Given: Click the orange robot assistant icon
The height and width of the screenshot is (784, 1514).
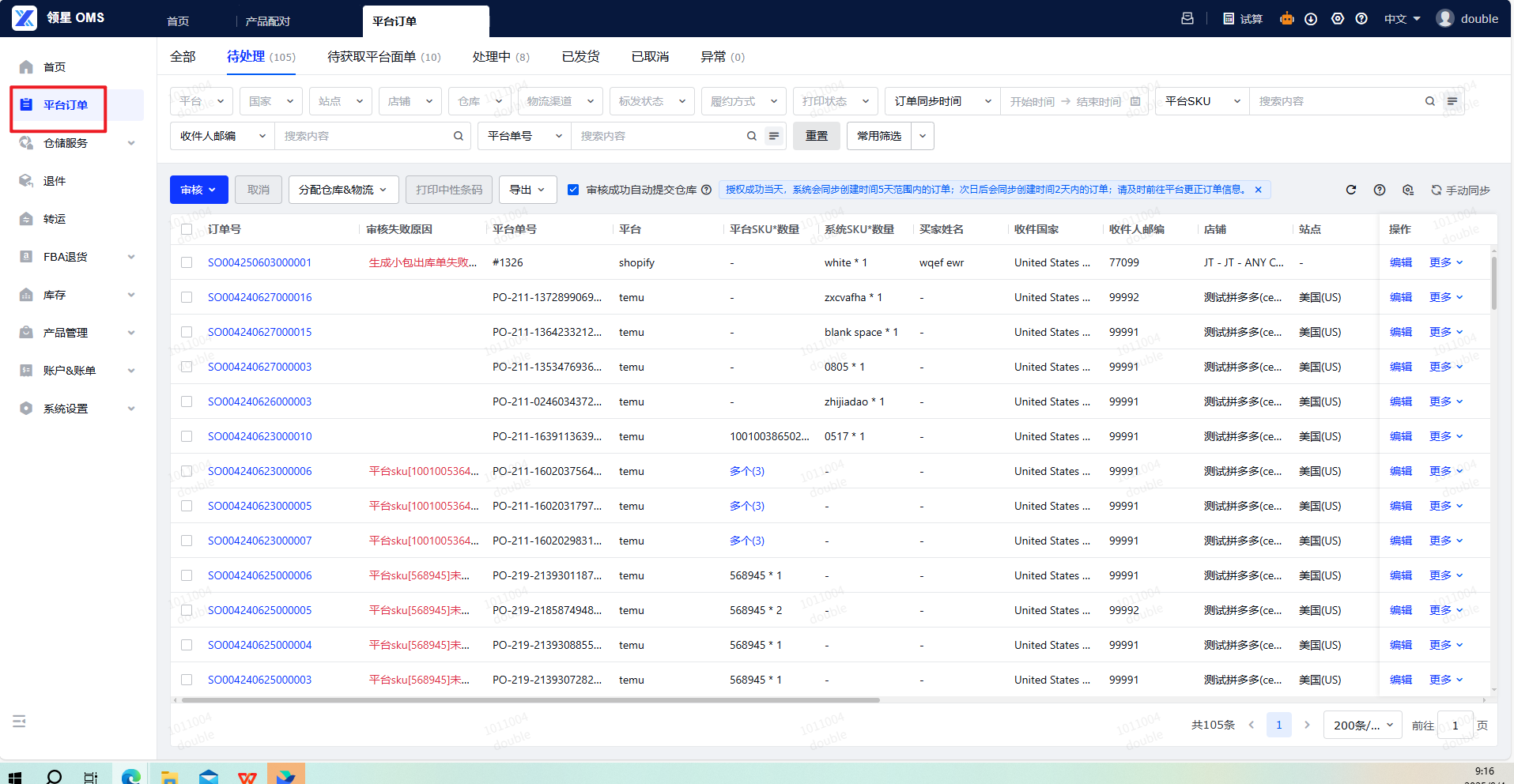Looking at the screenshot, I should click(x=1286, y=18).
